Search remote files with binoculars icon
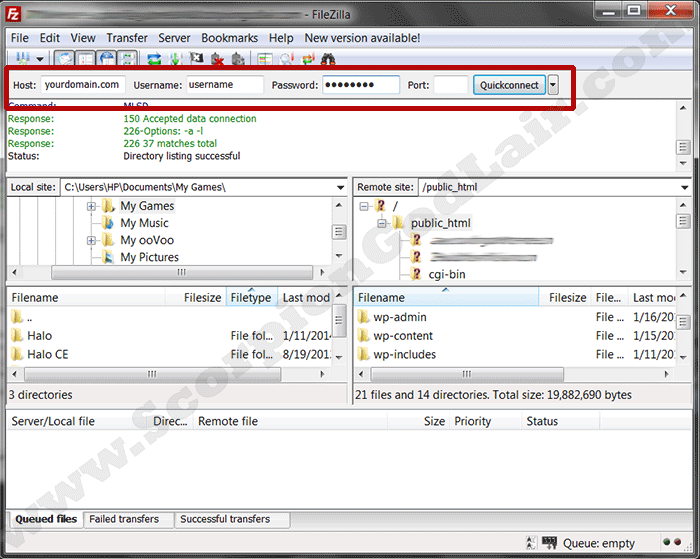This screenshot has width=700, height=559. (328, 58)
